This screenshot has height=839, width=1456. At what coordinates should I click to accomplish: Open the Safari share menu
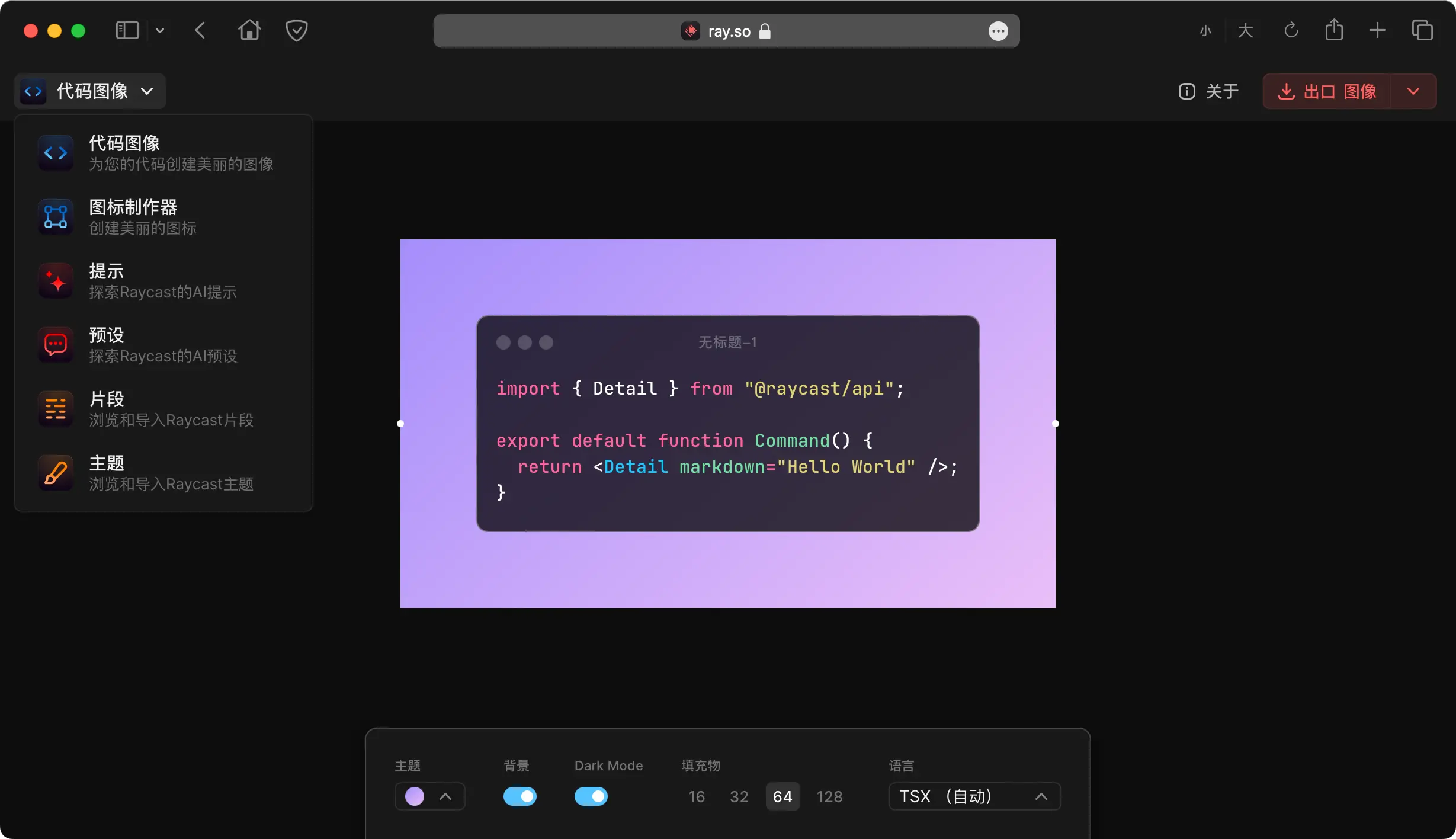coord(1334,30)
